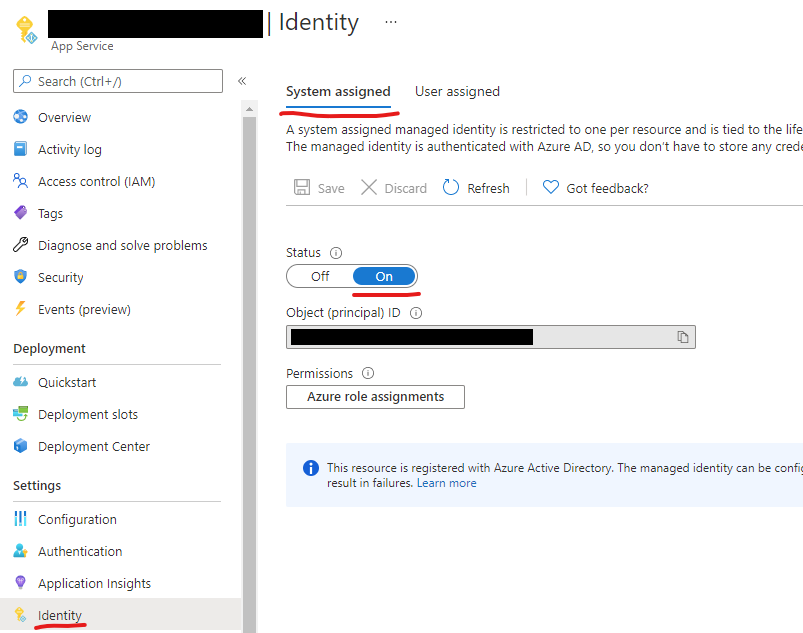The width and height of the screenshot is (803, 633).
Task: Click the Configuration bars icon
Action: click(20, 519)
